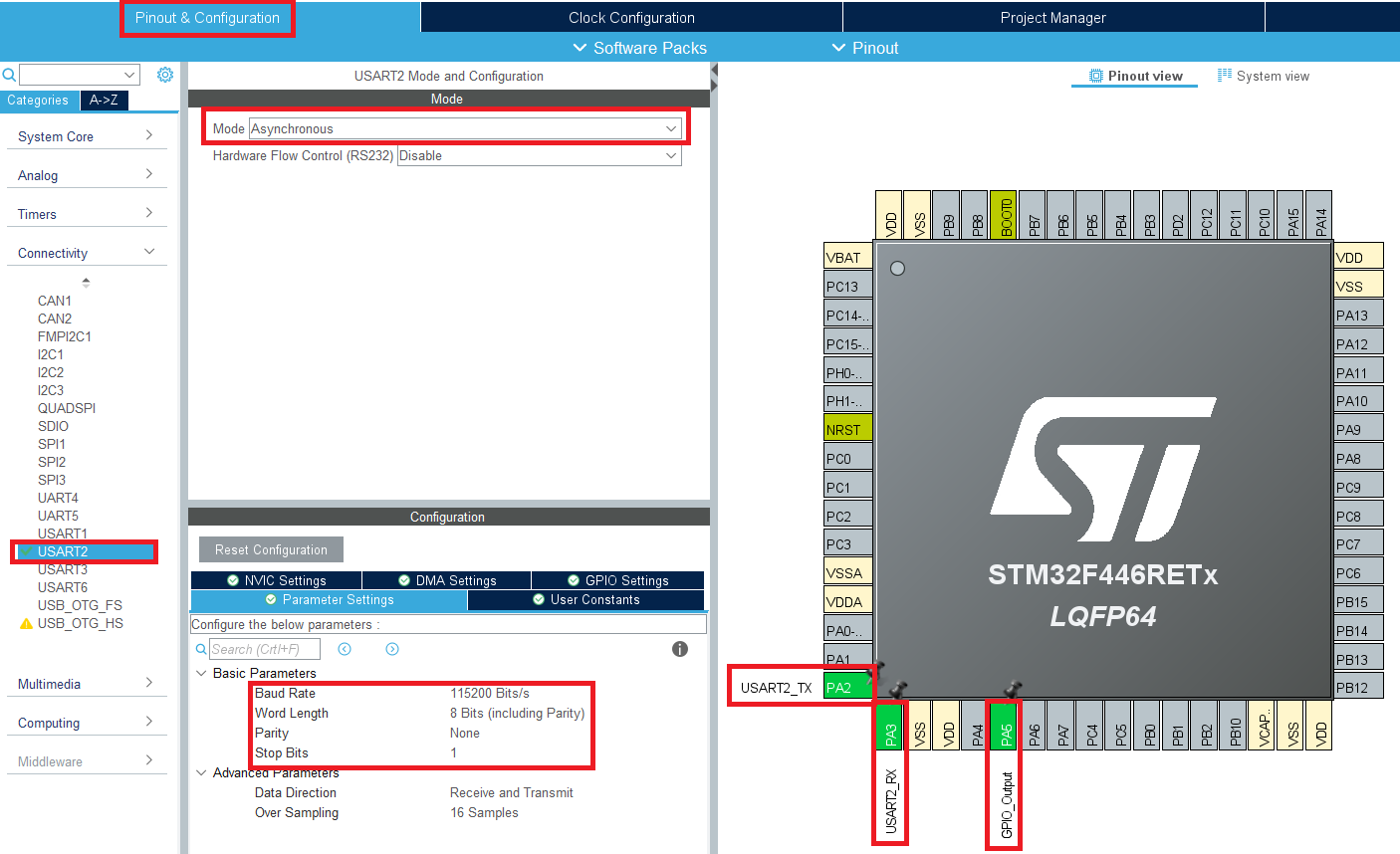Click previous search result arrow icon

point(345,649)
